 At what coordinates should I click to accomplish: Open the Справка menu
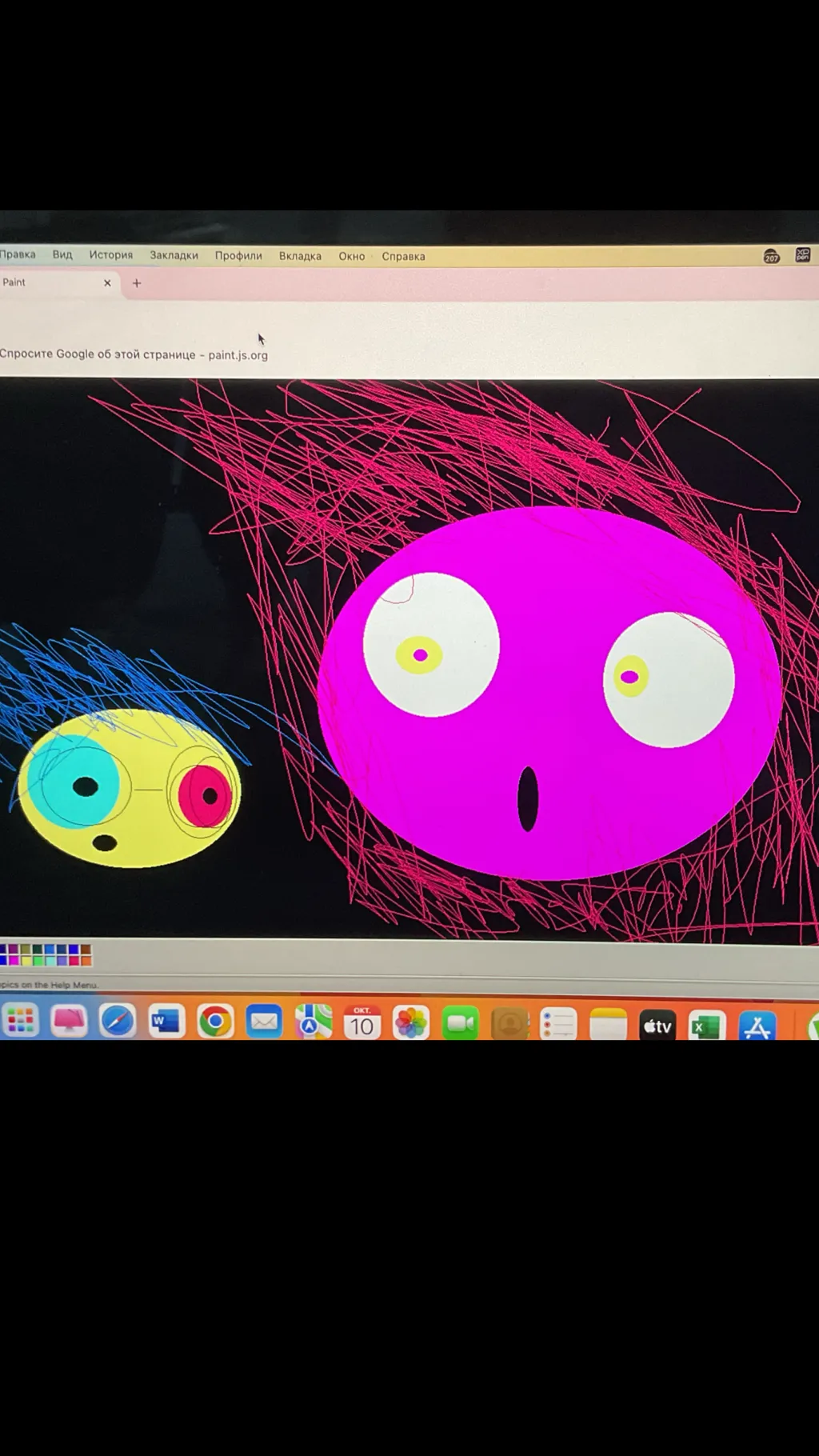coord(403,257)
